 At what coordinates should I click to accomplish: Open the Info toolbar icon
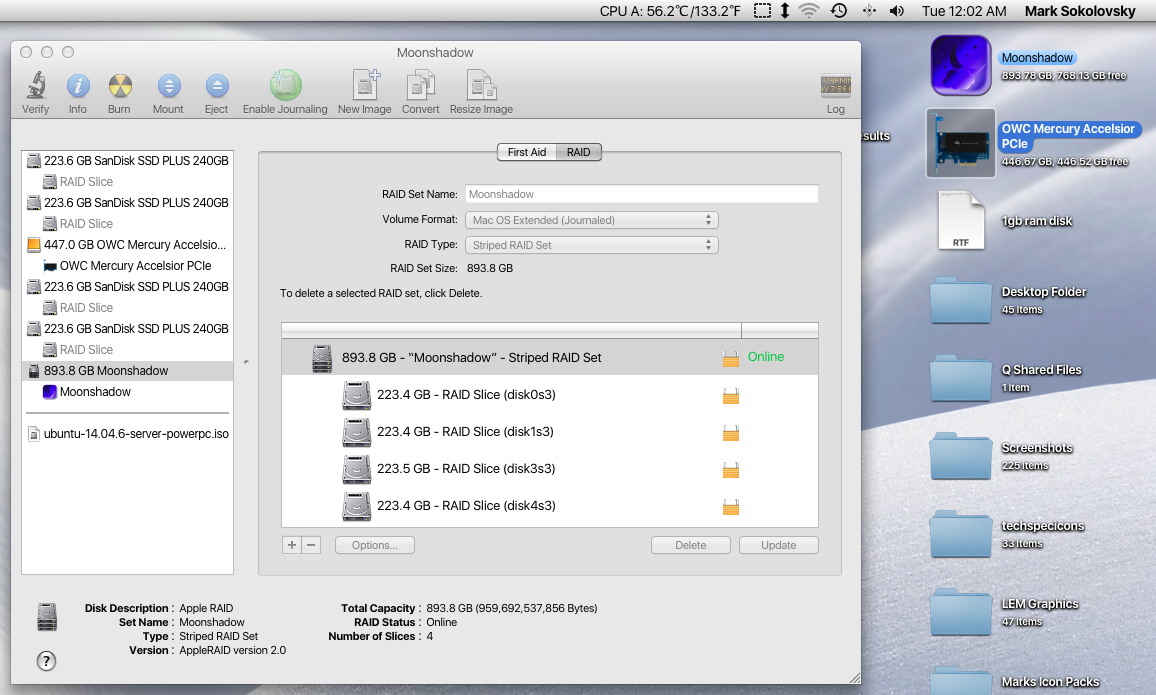point(77,86)
